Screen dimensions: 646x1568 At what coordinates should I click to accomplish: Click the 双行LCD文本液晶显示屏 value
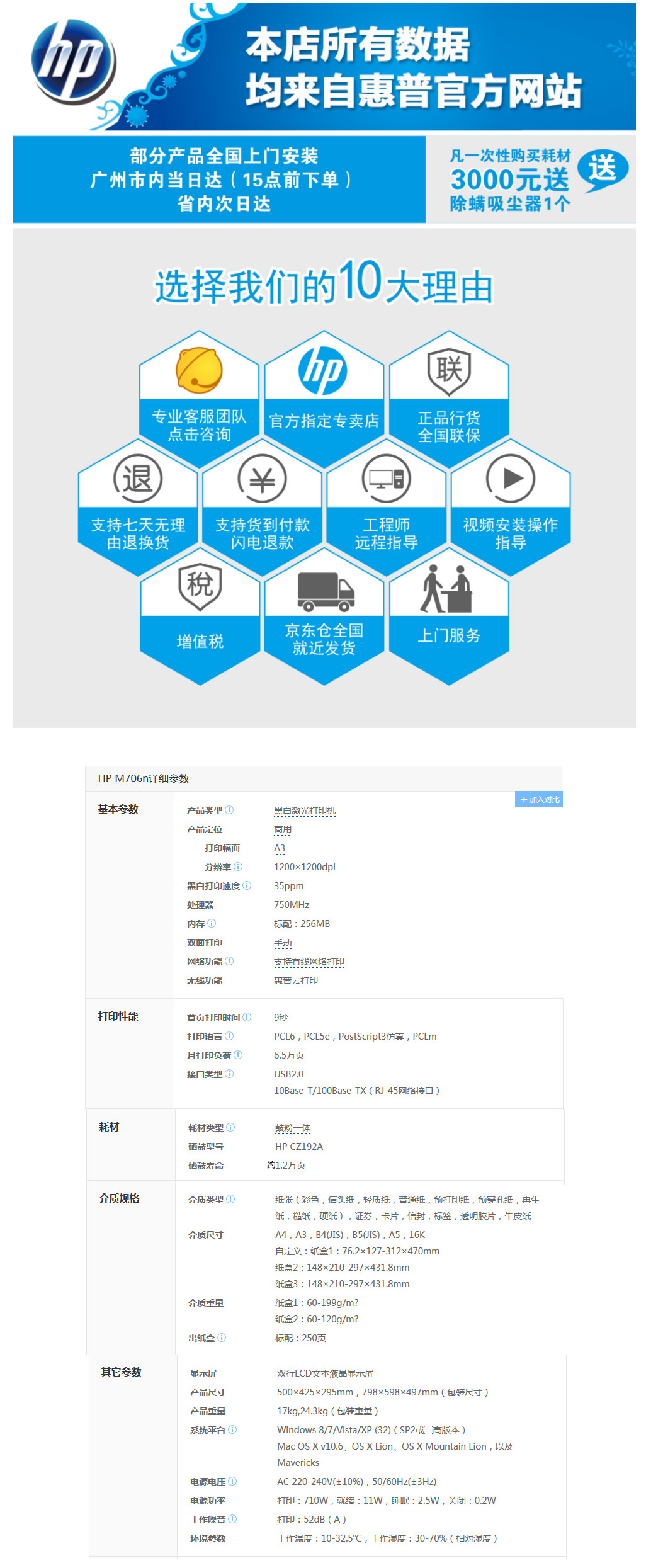[x=326, y=1373]
